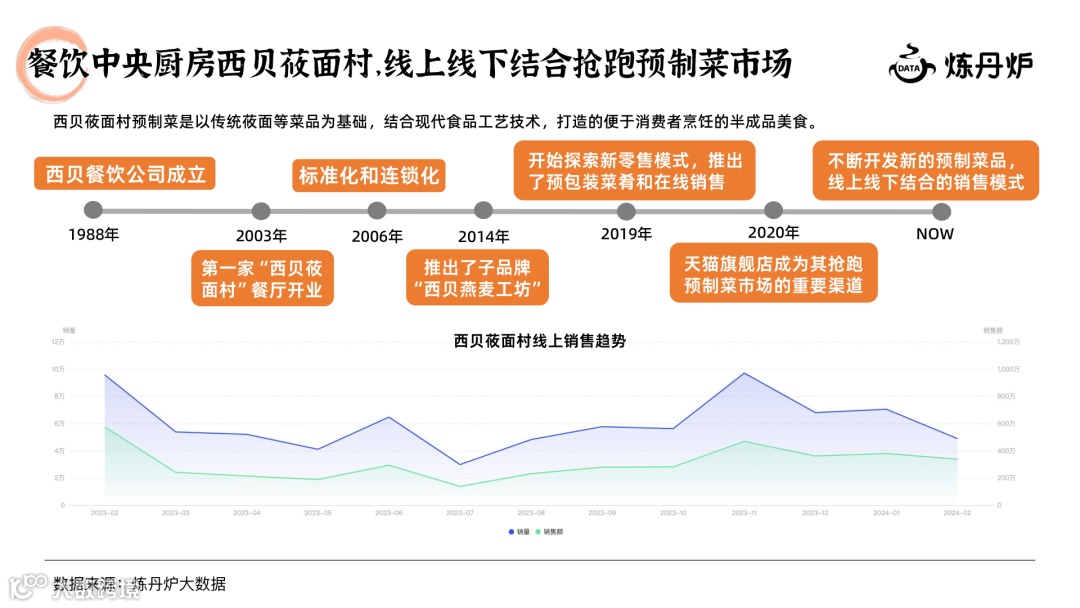1080x608 pixels.
Task: Click the 2023-06 x-axis label
Action: coord(388,513)
